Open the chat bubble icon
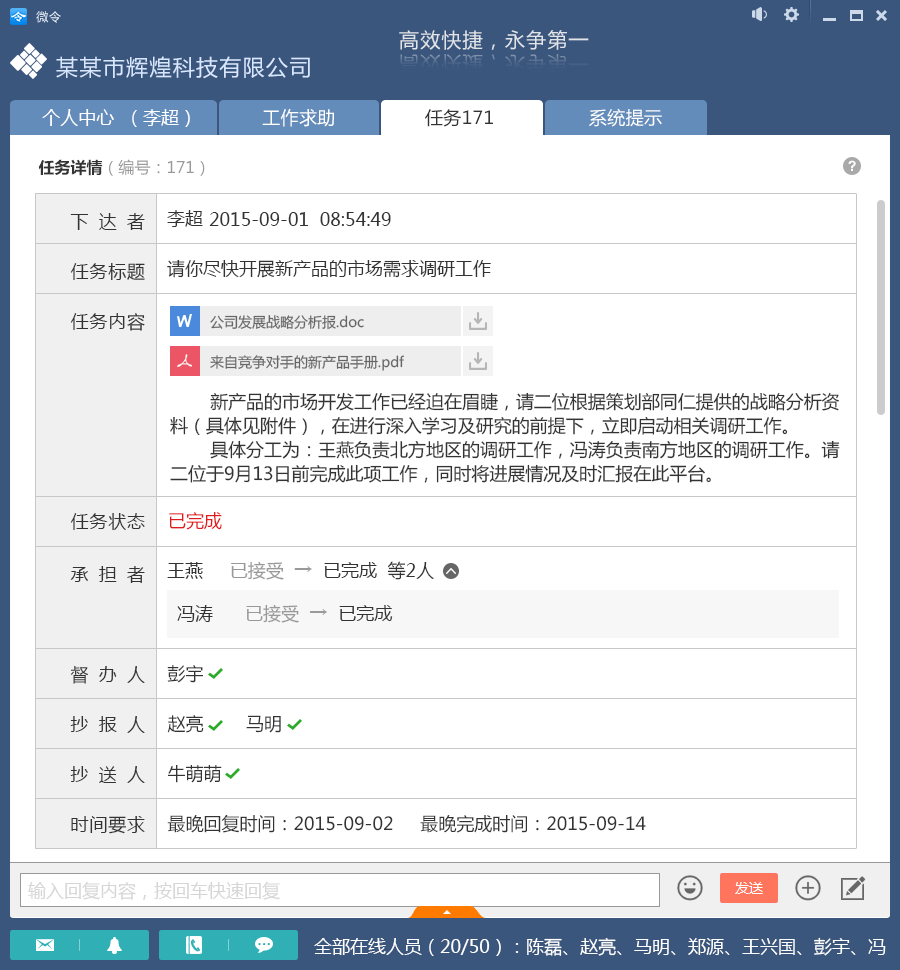The width and height of the screenshot is (900, 970). [x=264, y=945]
